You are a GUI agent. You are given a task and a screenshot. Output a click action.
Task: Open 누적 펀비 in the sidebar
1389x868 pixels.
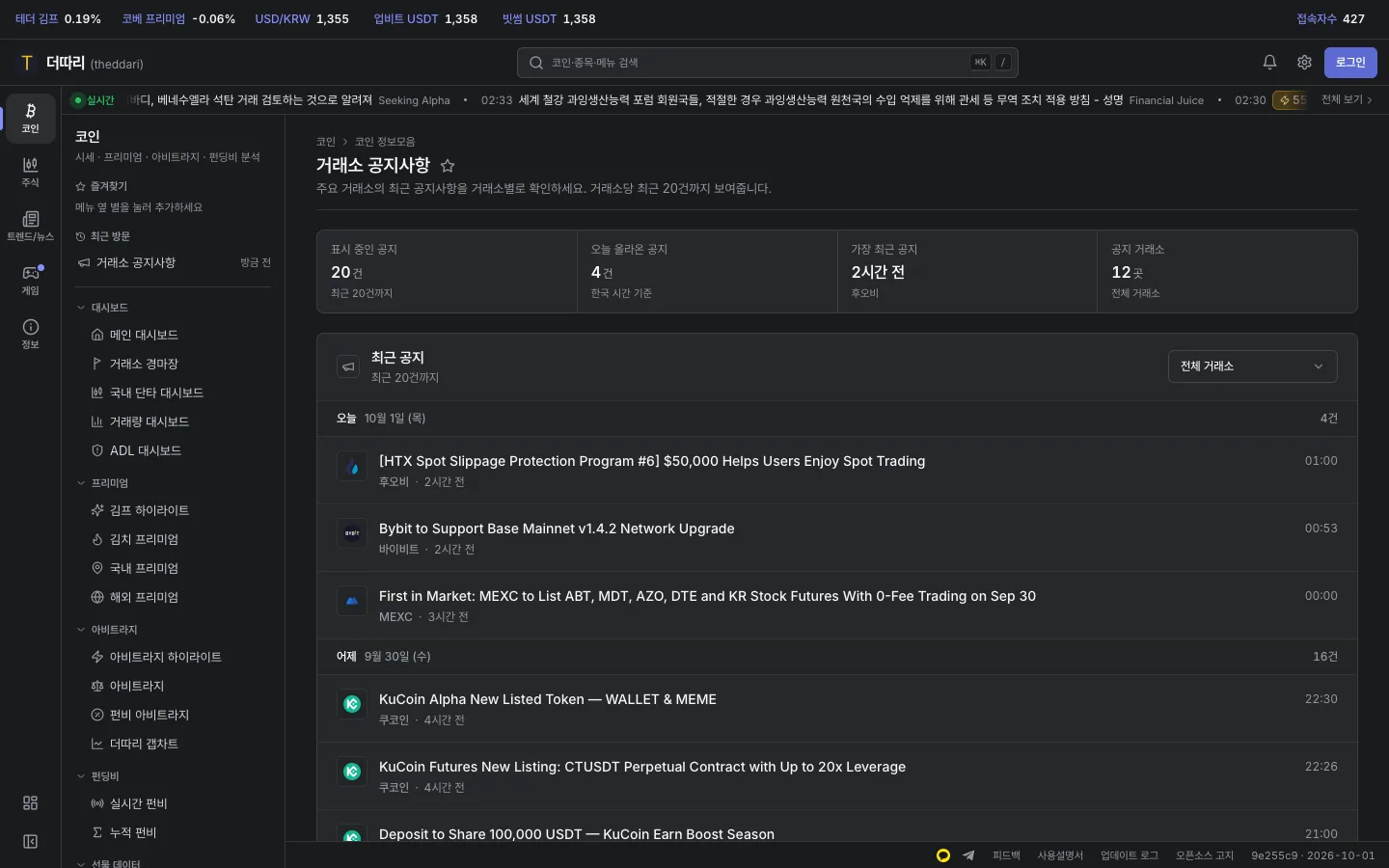point(176,832)
